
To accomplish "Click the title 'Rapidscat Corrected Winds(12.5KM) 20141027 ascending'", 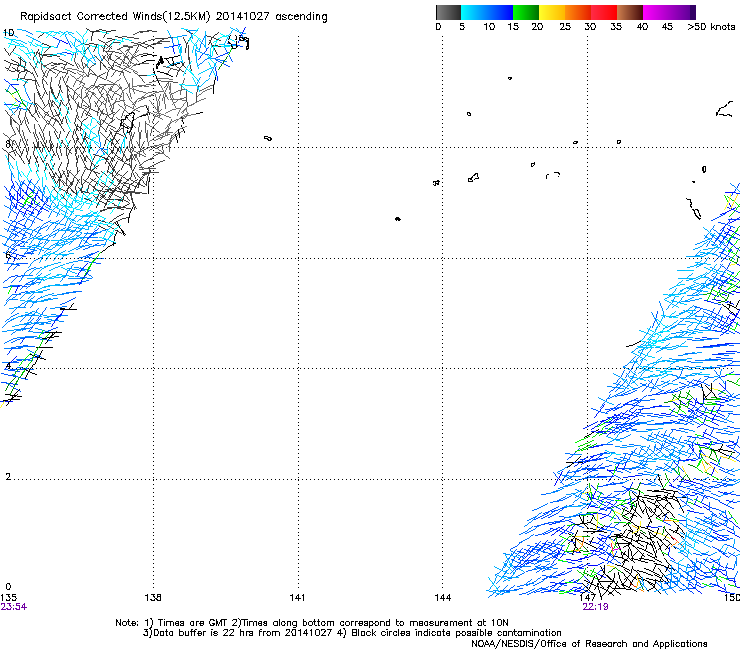I will (x=174, y=17).
